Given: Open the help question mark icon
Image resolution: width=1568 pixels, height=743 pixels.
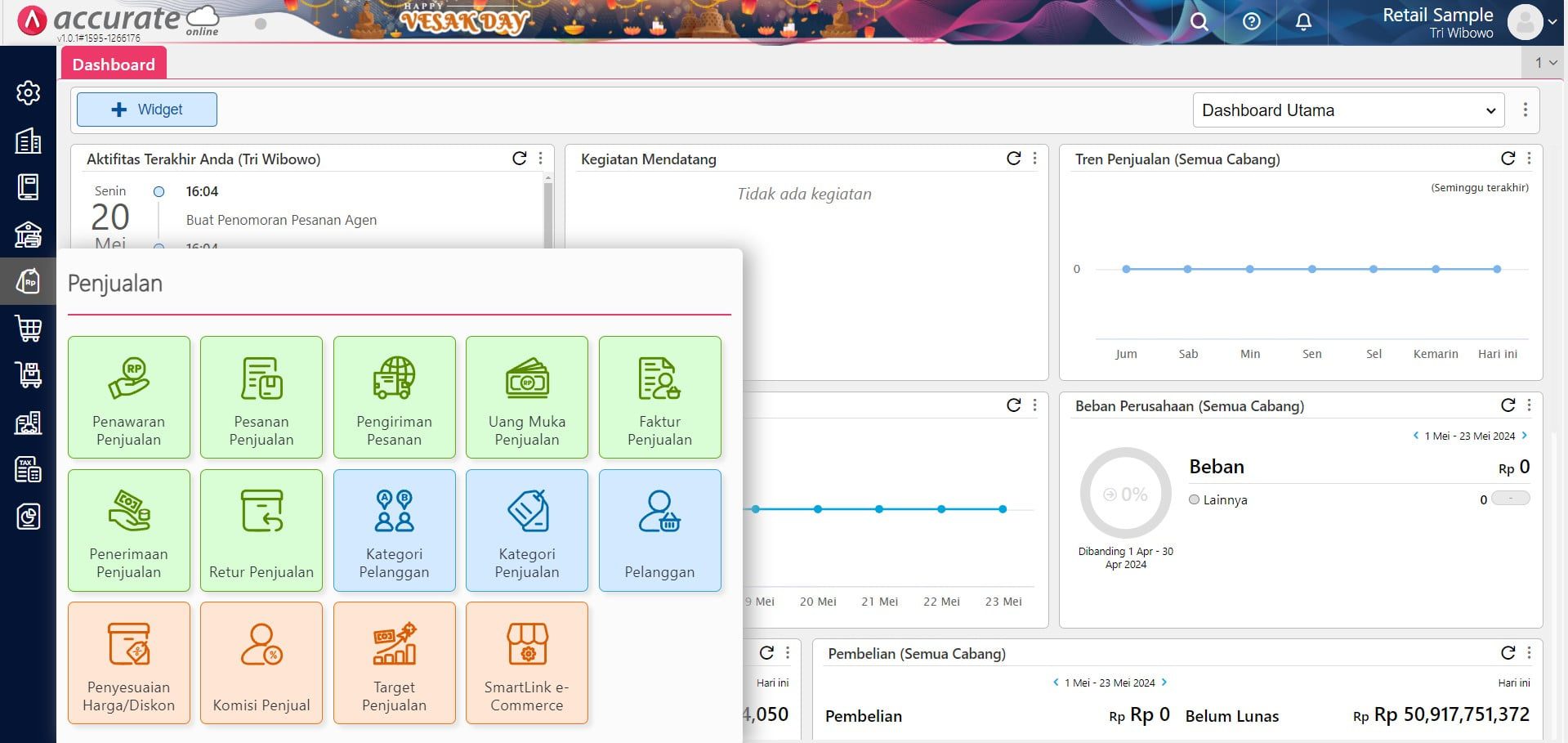Looking at the screenshot, I should (1250, 22).
